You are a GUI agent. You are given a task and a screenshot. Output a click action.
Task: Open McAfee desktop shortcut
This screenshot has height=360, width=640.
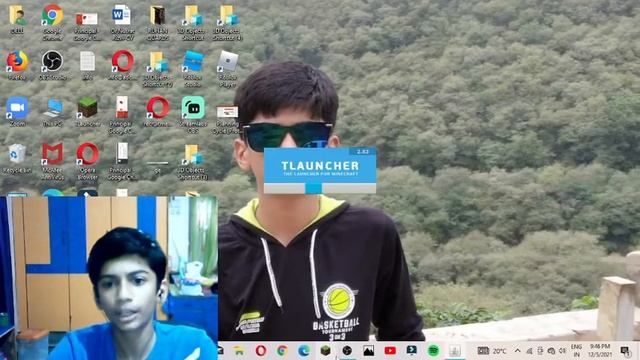[x=52, y=161]
